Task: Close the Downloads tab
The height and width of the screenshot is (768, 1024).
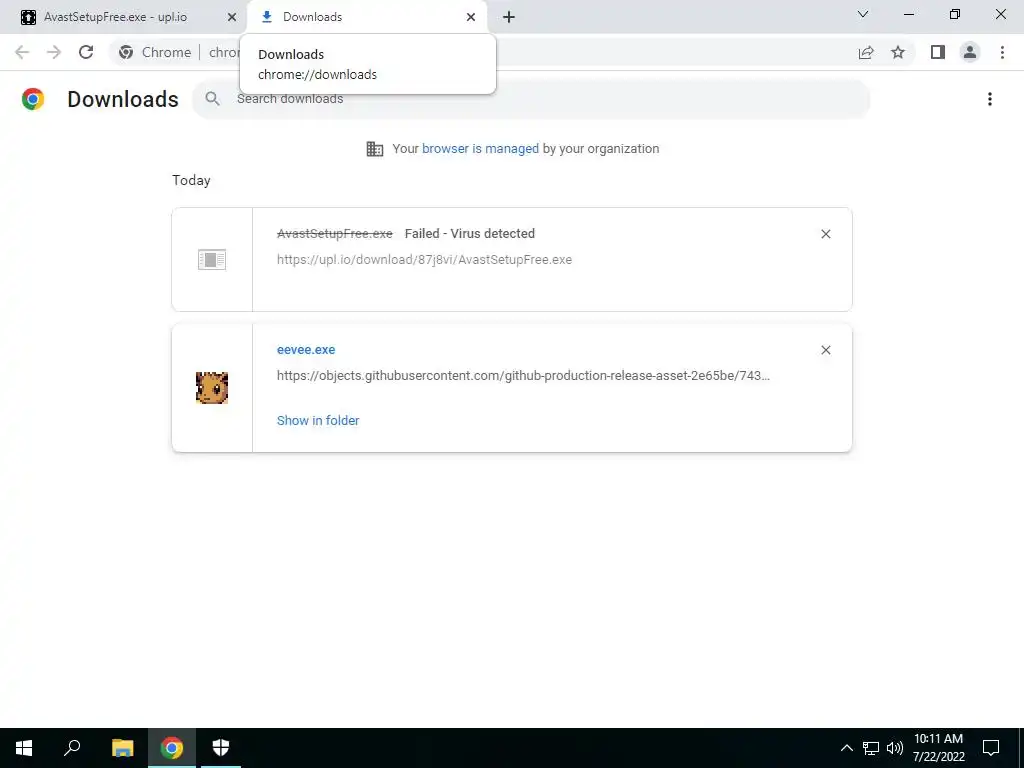Action: pyautogui.click(x=471, y=17)
